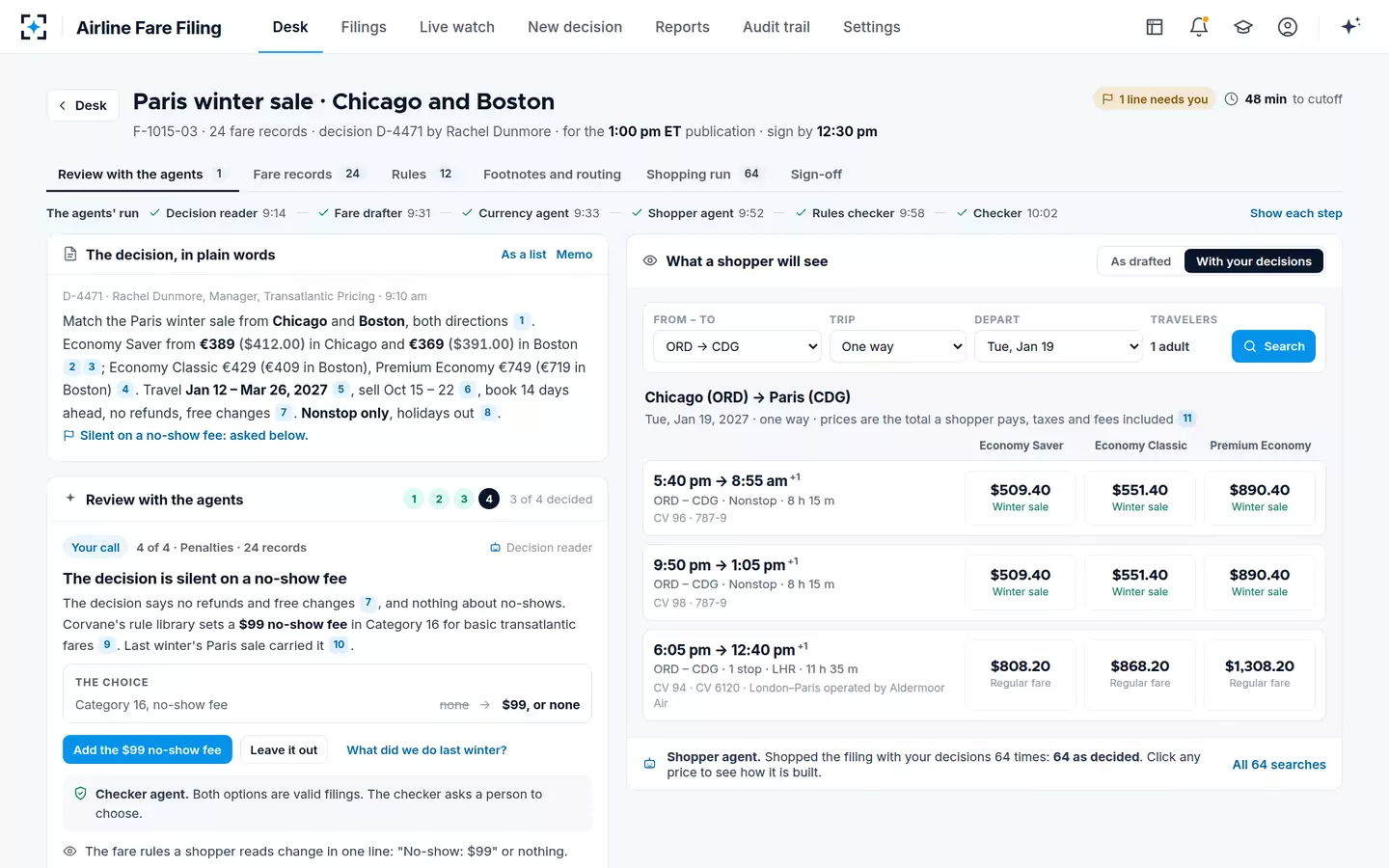
Task: Open the Sign-off tab
Action: (816, 175)
